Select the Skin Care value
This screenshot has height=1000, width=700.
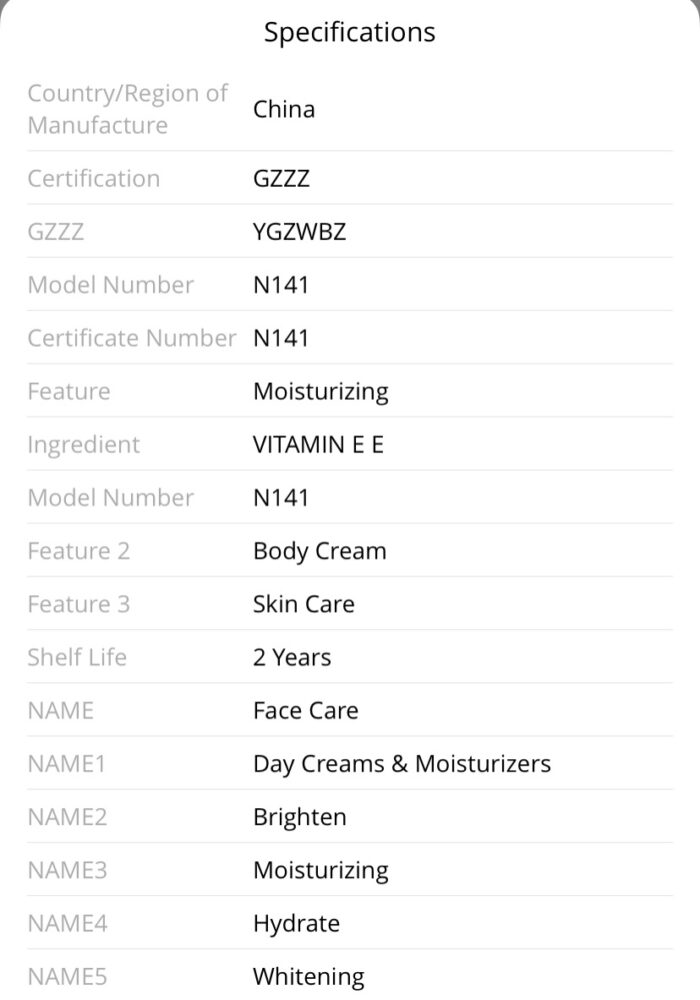pyautogui.click(x=303, y=604)
